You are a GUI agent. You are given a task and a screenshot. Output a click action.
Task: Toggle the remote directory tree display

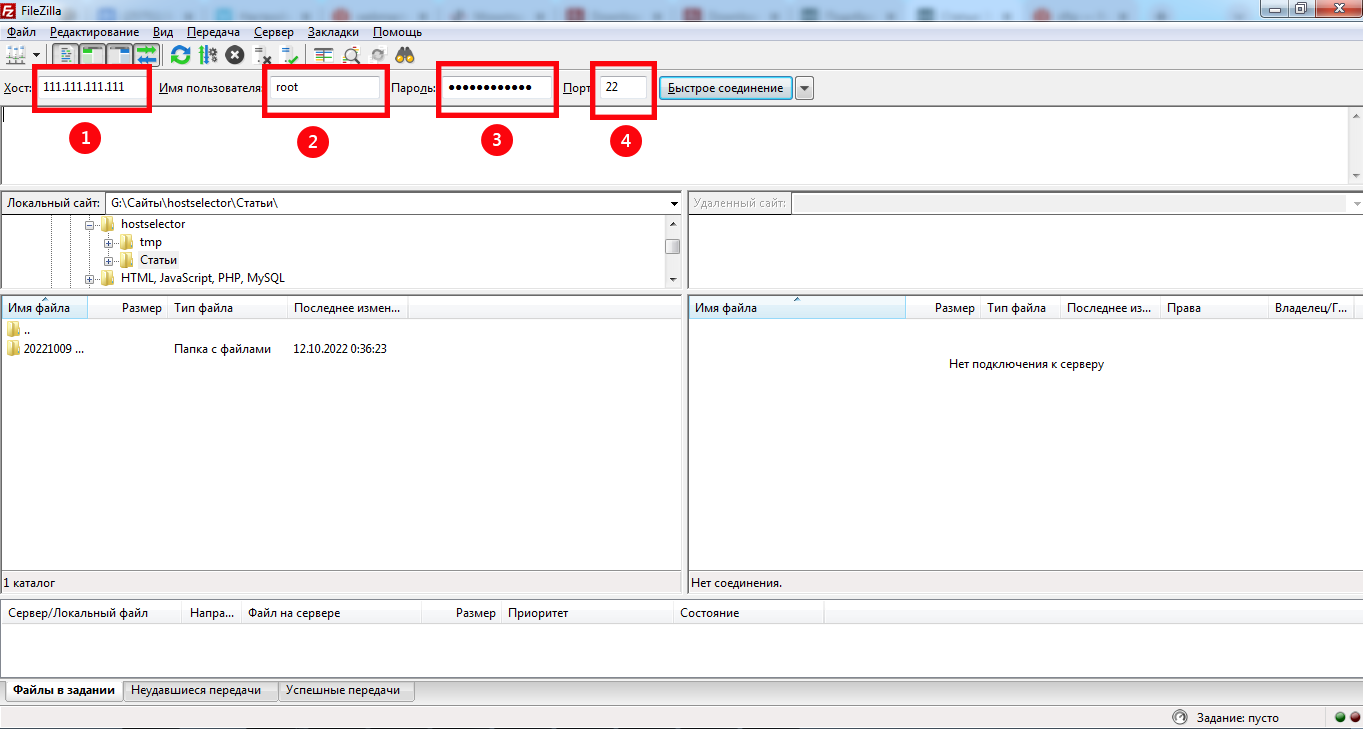[120, 55]
